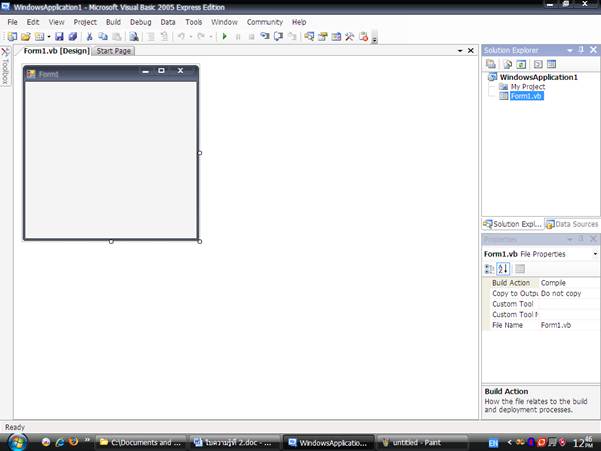
Task: Select Form1.vb in Solution Explorer tree
Action: tap(527, 96)
